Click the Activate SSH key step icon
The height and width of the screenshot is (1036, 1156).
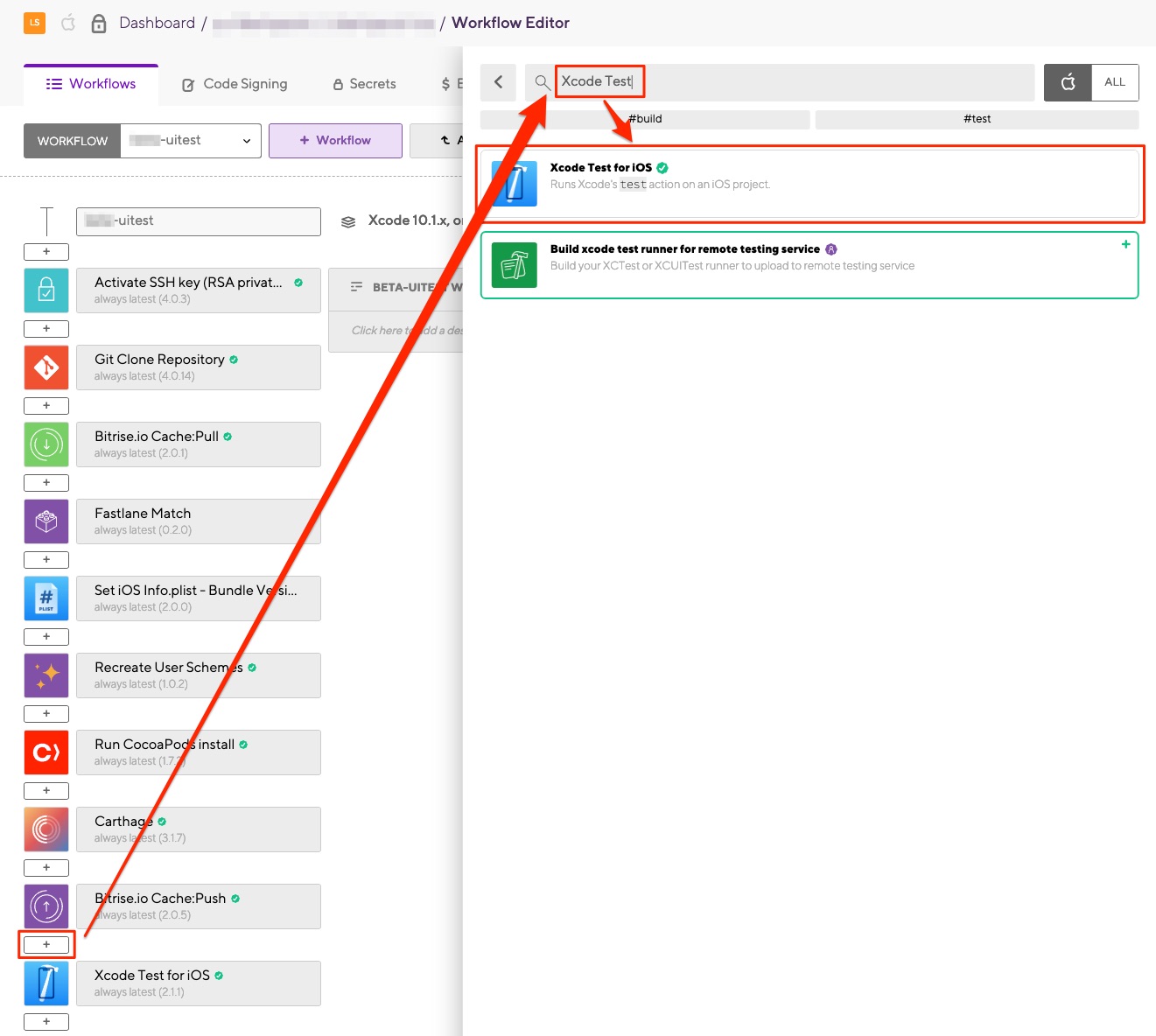(x=46, y=290)
